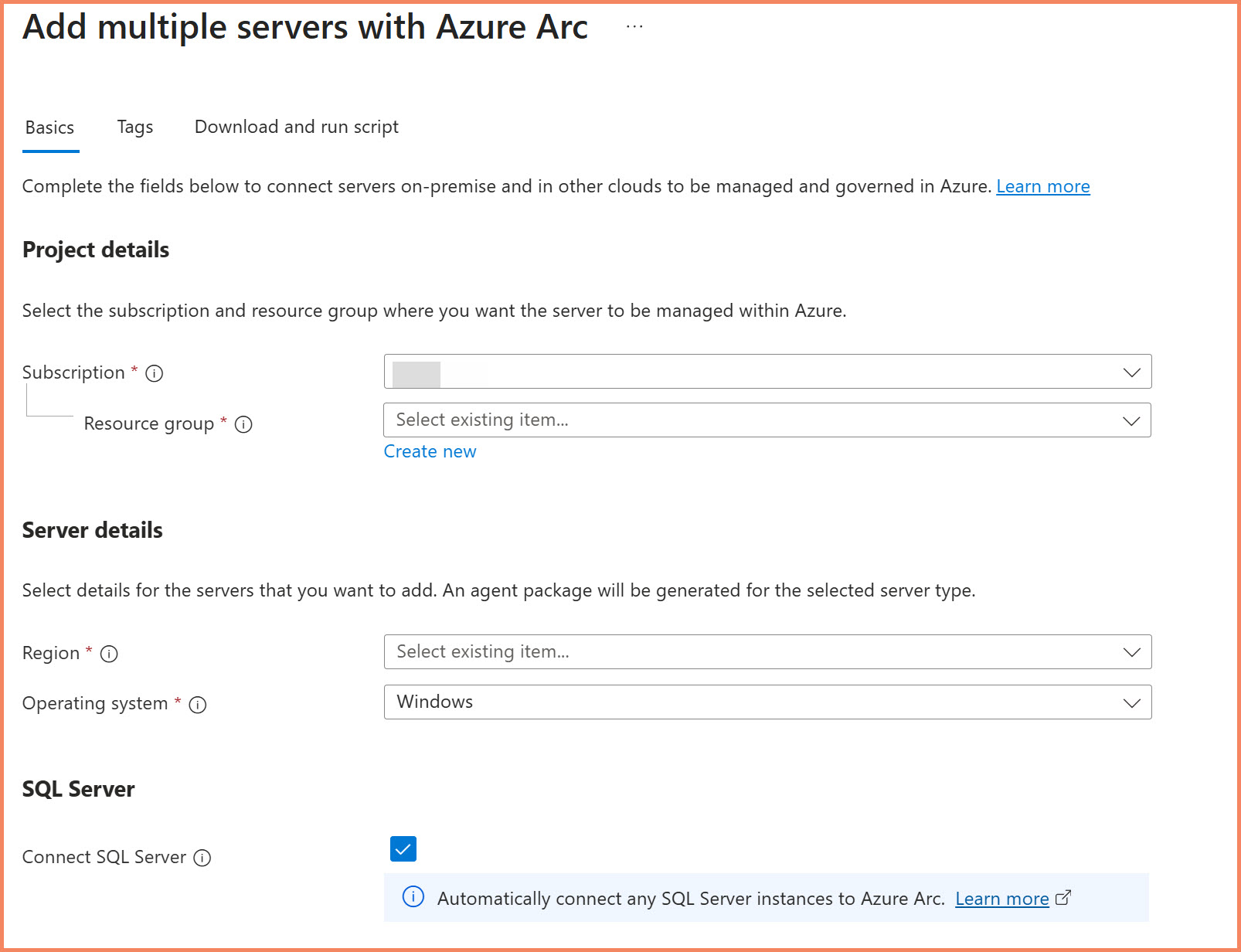Screen dimensions: 1241x952
Task: Show the Resource group info icon
Action: click(x=243, y=424)
